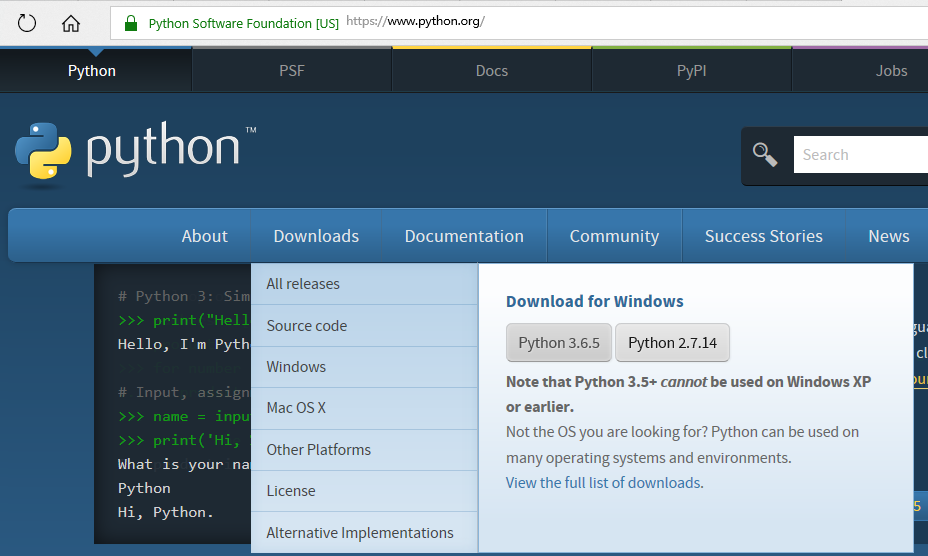
Task: Open View the full list of downloads link
Action: 604,483
